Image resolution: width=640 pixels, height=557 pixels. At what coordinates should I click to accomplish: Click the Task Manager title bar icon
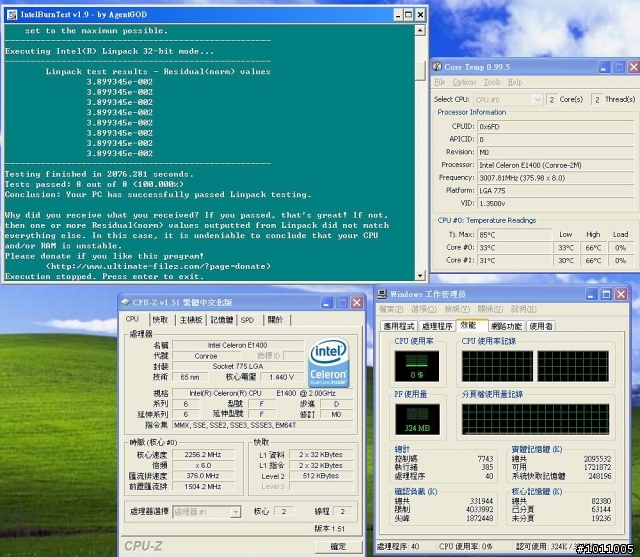pyautogui.click(x=382, y=294)
